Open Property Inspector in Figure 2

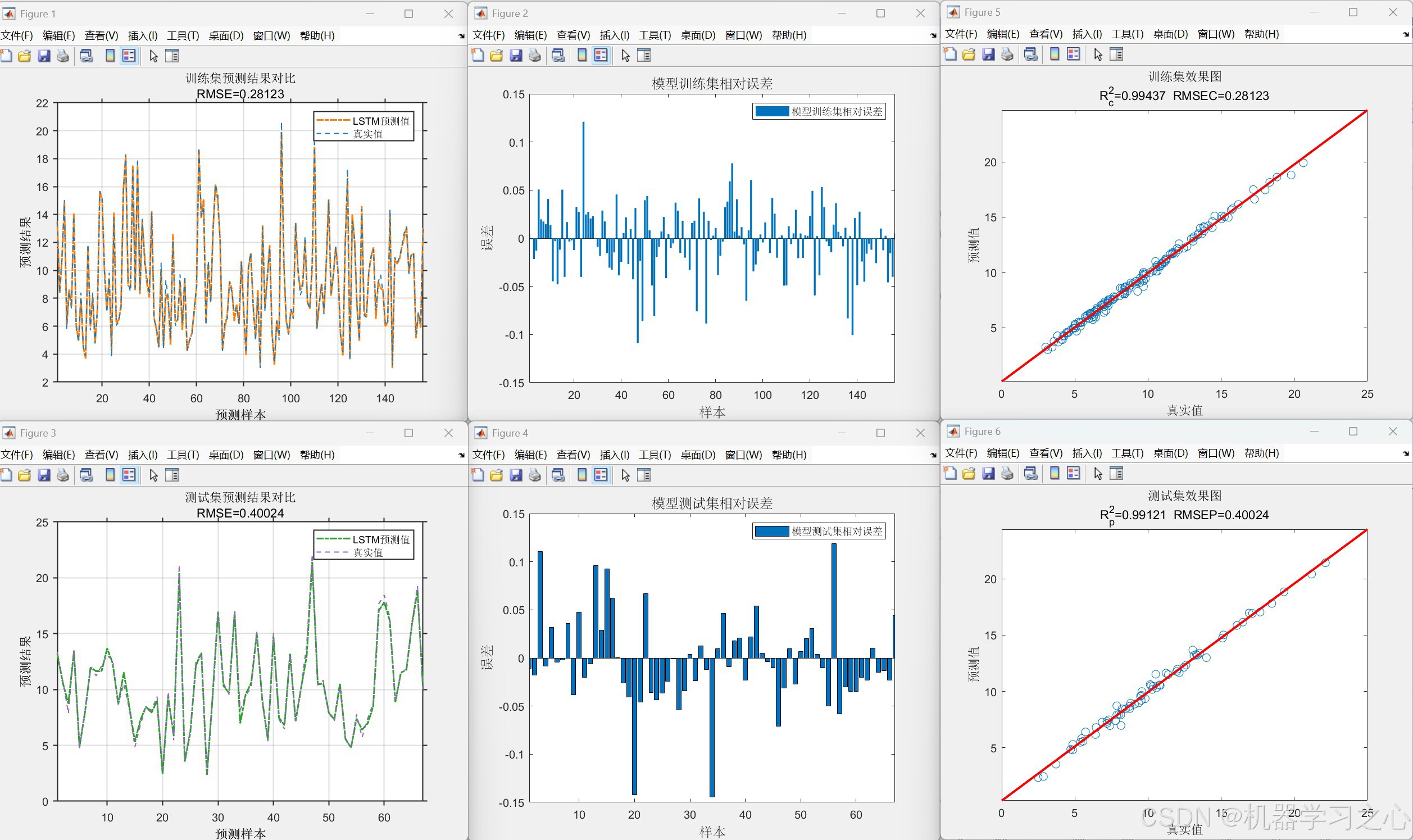pyautogui.click(x=644, y=56)
